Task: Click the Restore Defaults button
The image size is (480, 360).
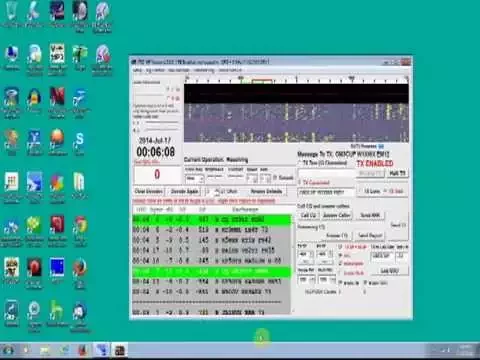Action: pos(266,191)
